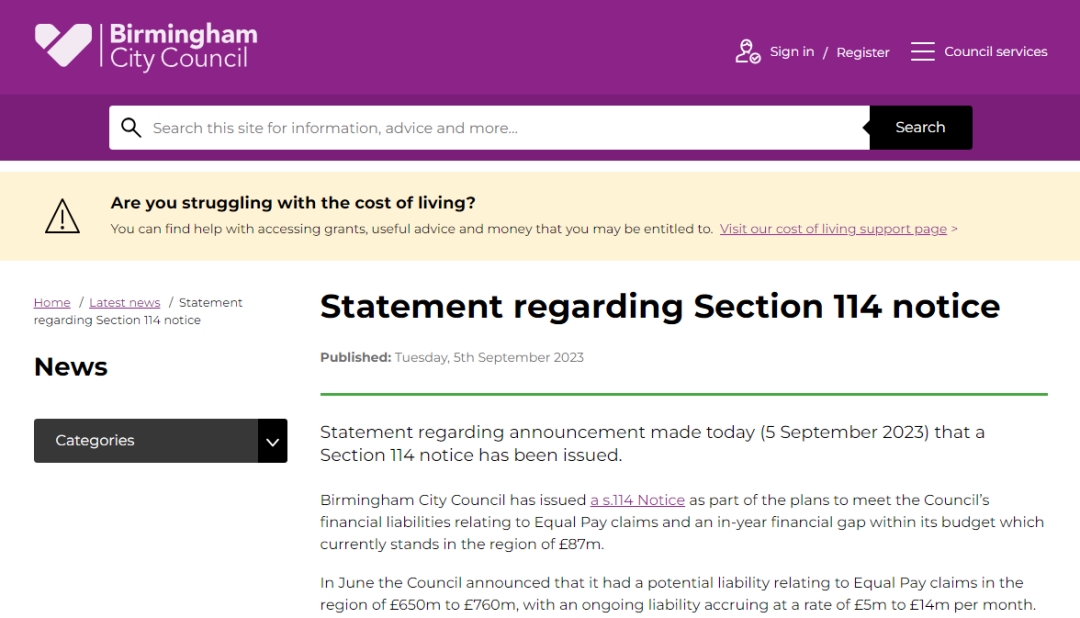Go to Home breadcrumb link
Image resolution: width=1080 pixels, height=618 pixels.
click(x=52, y=303)
